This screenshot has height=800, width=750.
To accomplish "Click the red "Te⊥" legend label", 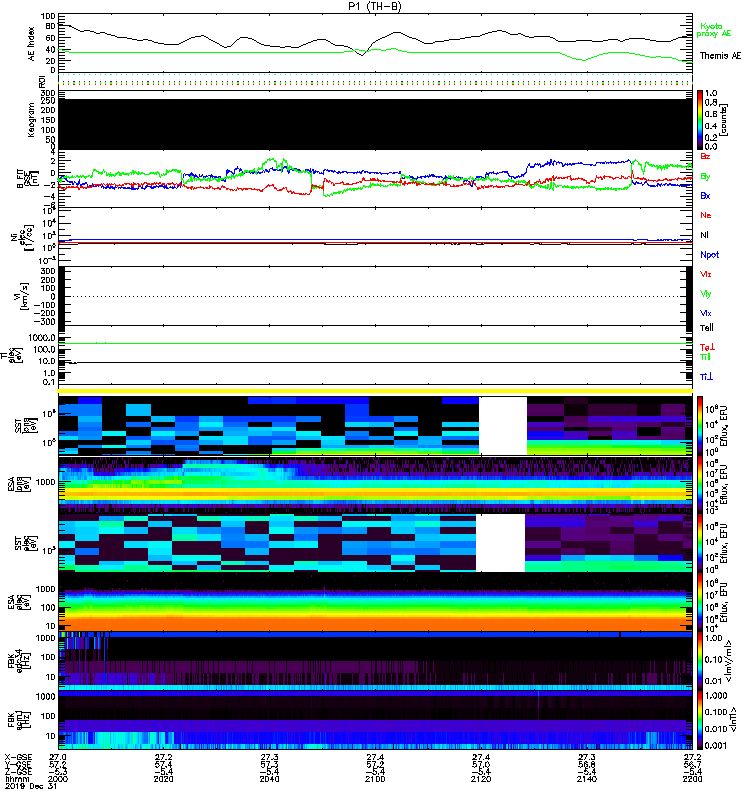I will [707, 347].
